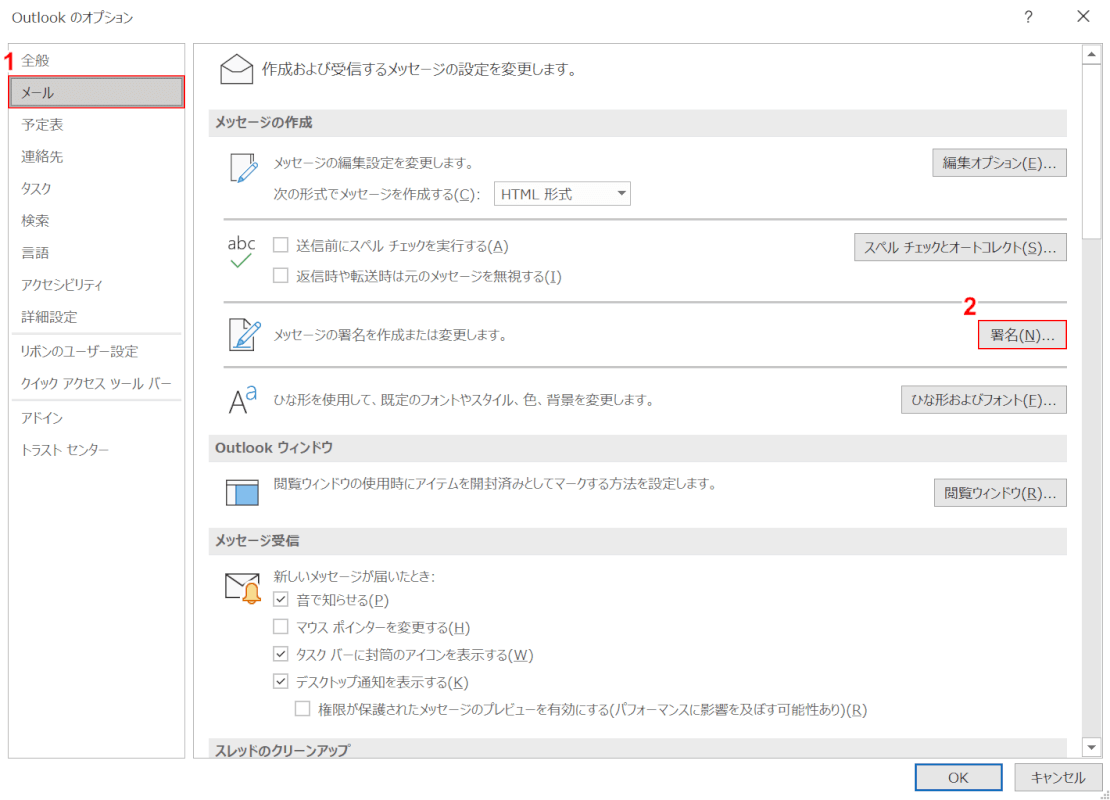The width and height of the screenshot is (1110, 800).
Task: Click 次の形式でメッセージを作成する(C): label
Action: point(377,194)
